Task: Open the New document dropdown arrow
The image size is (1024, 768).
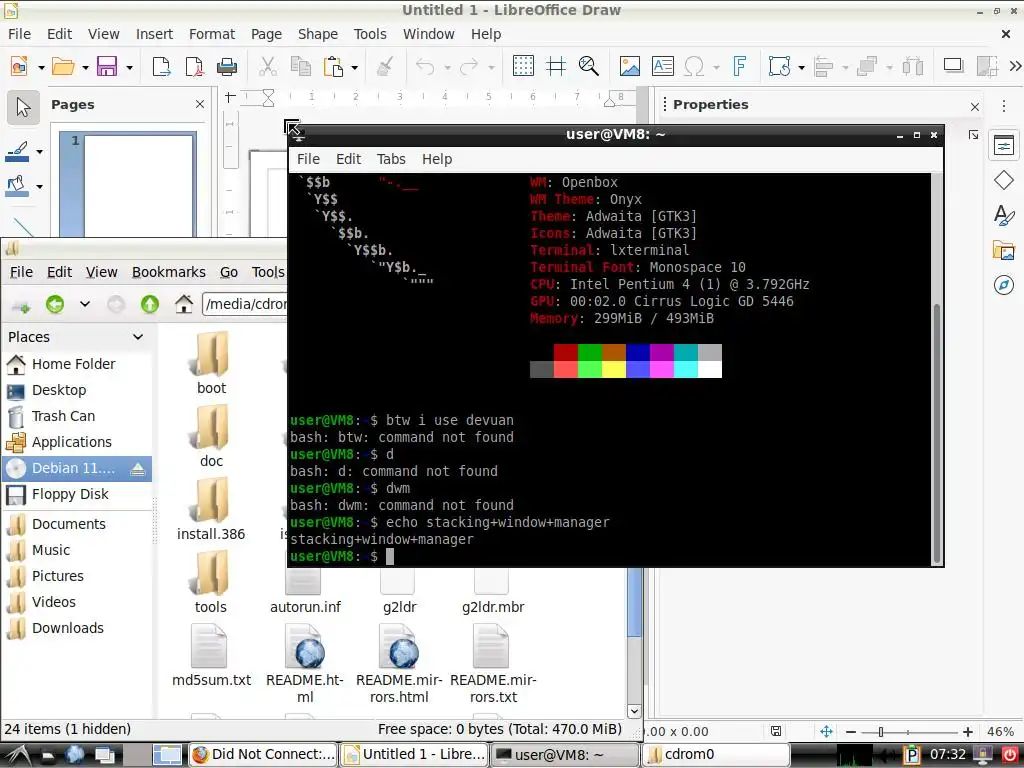Action: 41,67
